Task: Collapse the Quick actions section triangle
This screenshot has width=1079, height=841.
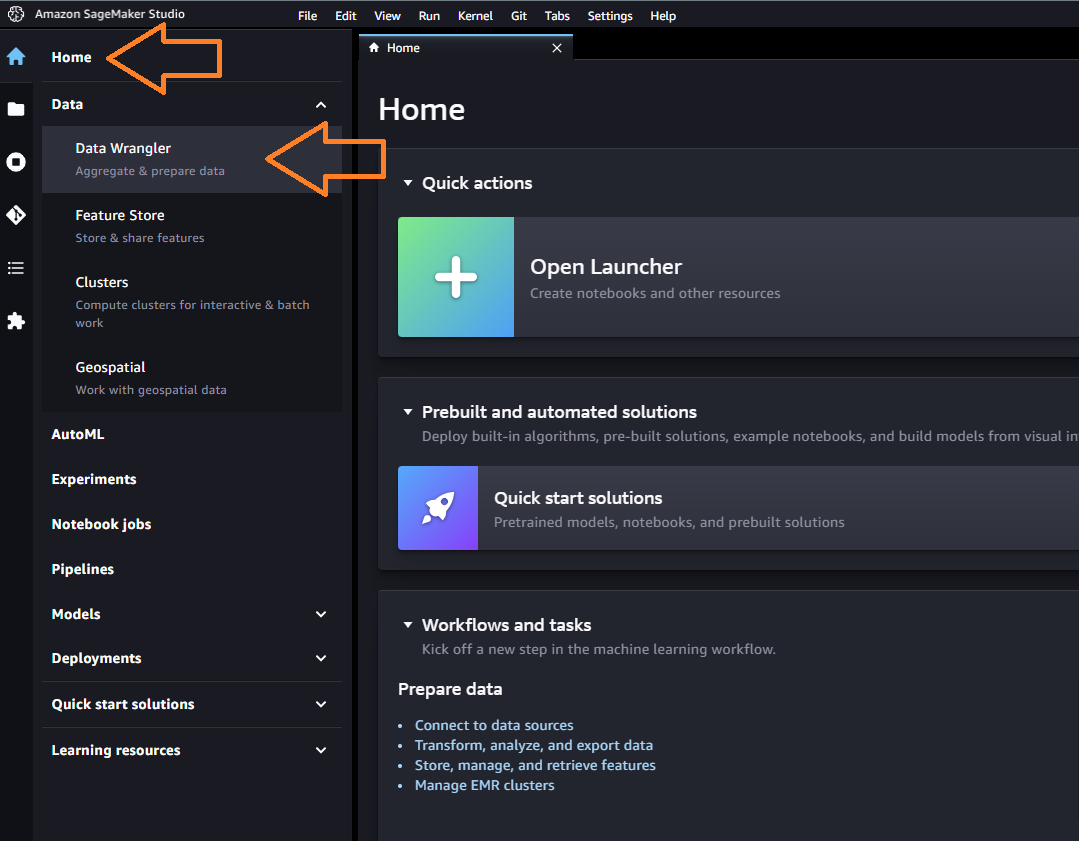Action: (408, 183)
